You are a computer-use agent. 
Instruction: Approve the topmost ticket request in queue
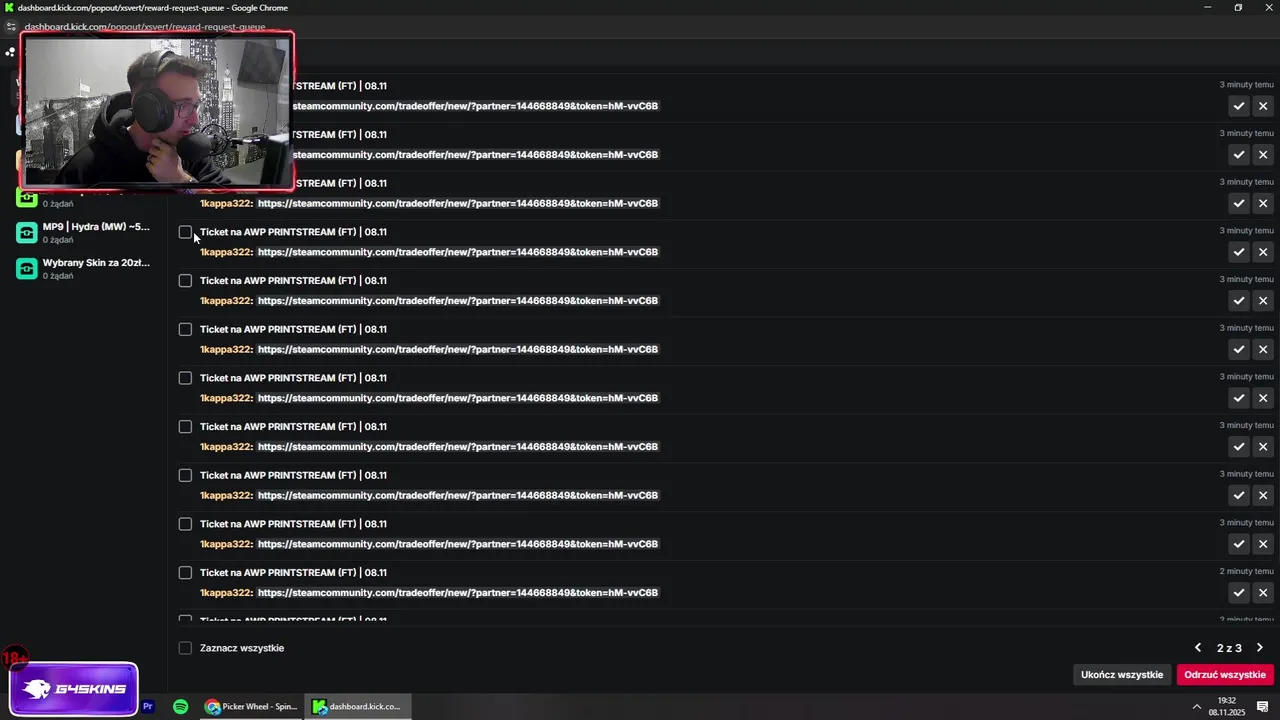pyautogui.click(x=1239, y=106)
